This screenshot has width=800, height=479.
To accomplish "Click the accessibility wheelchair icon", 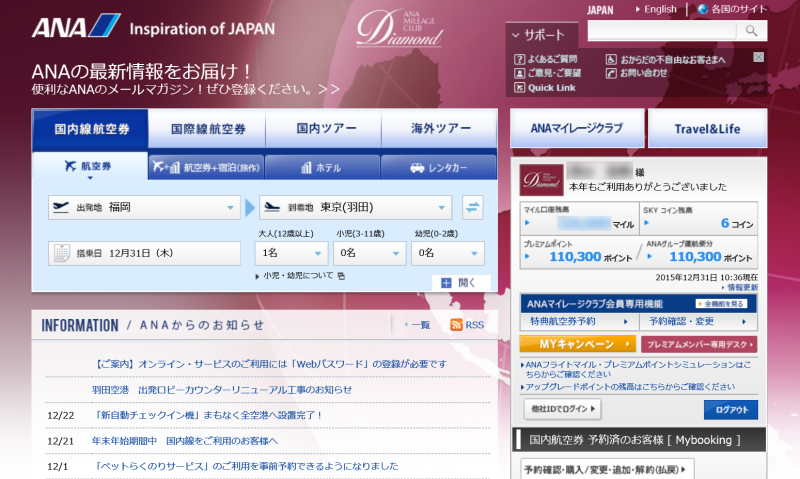I will [612, 59].
